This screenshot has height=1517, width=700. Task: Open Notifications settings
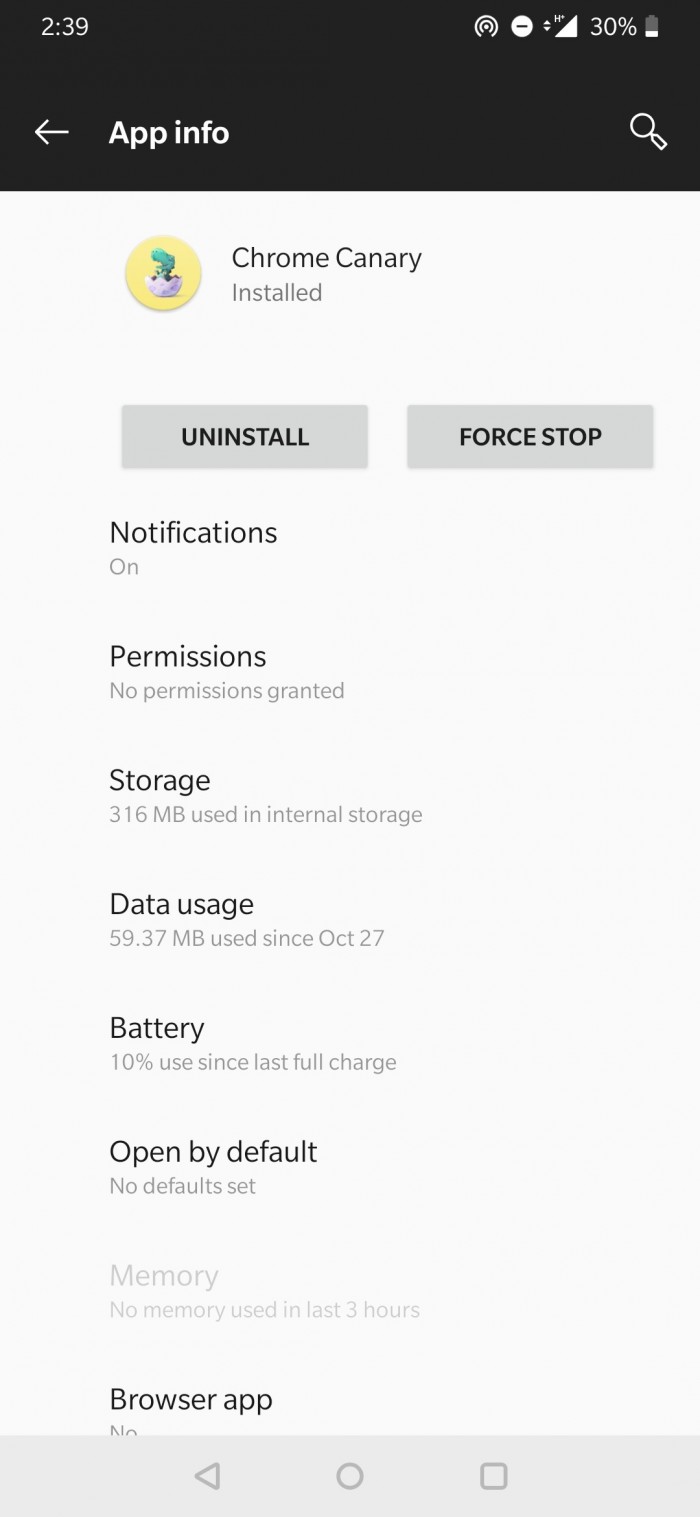193,546
